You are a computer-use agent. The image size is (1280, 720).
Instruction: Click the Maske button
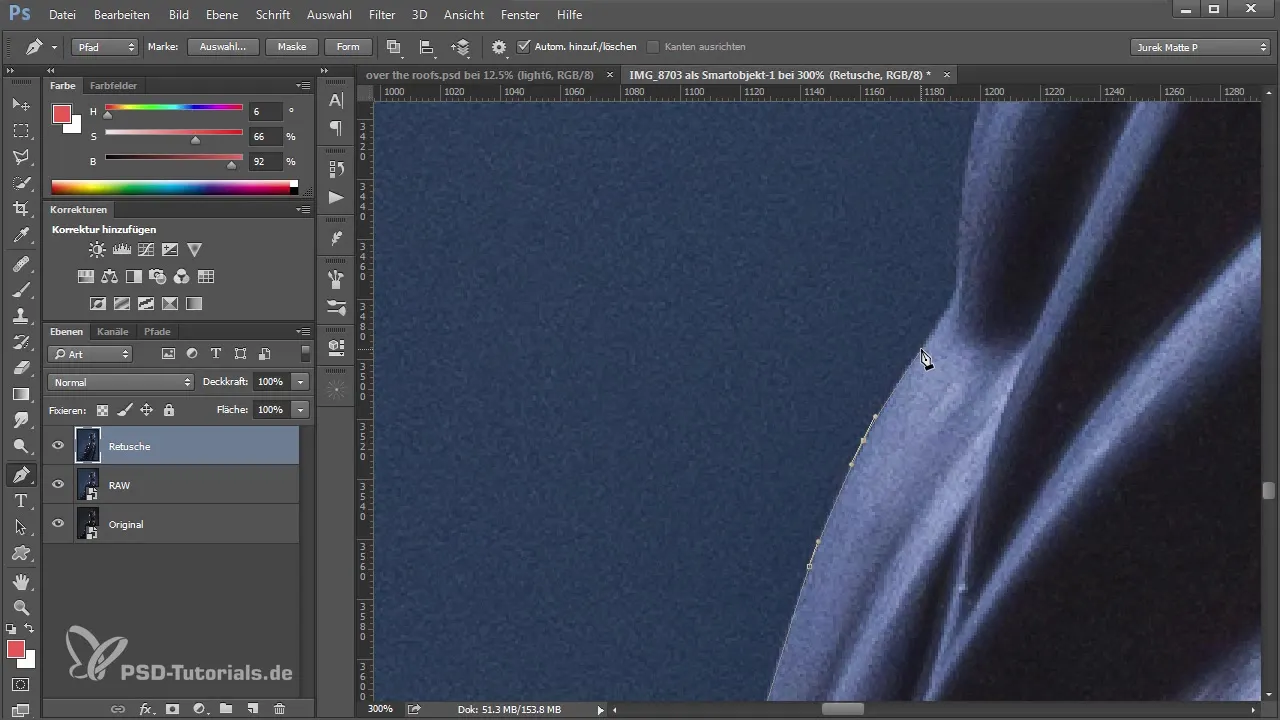click(x=292, y=47)
